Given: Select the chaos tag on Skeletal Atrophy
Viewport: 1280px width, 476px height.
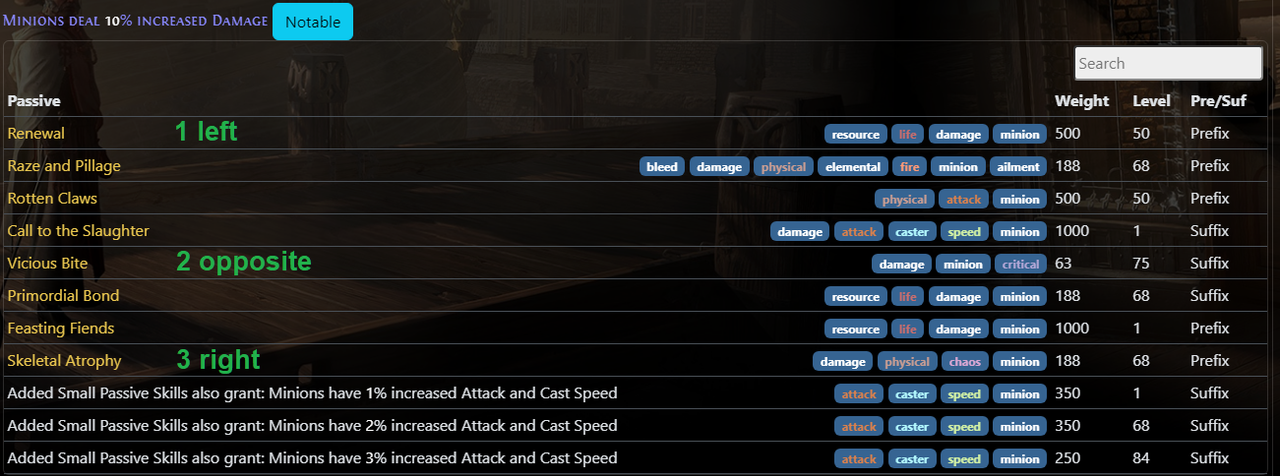Looking at the screenshot, I should 965,362.
